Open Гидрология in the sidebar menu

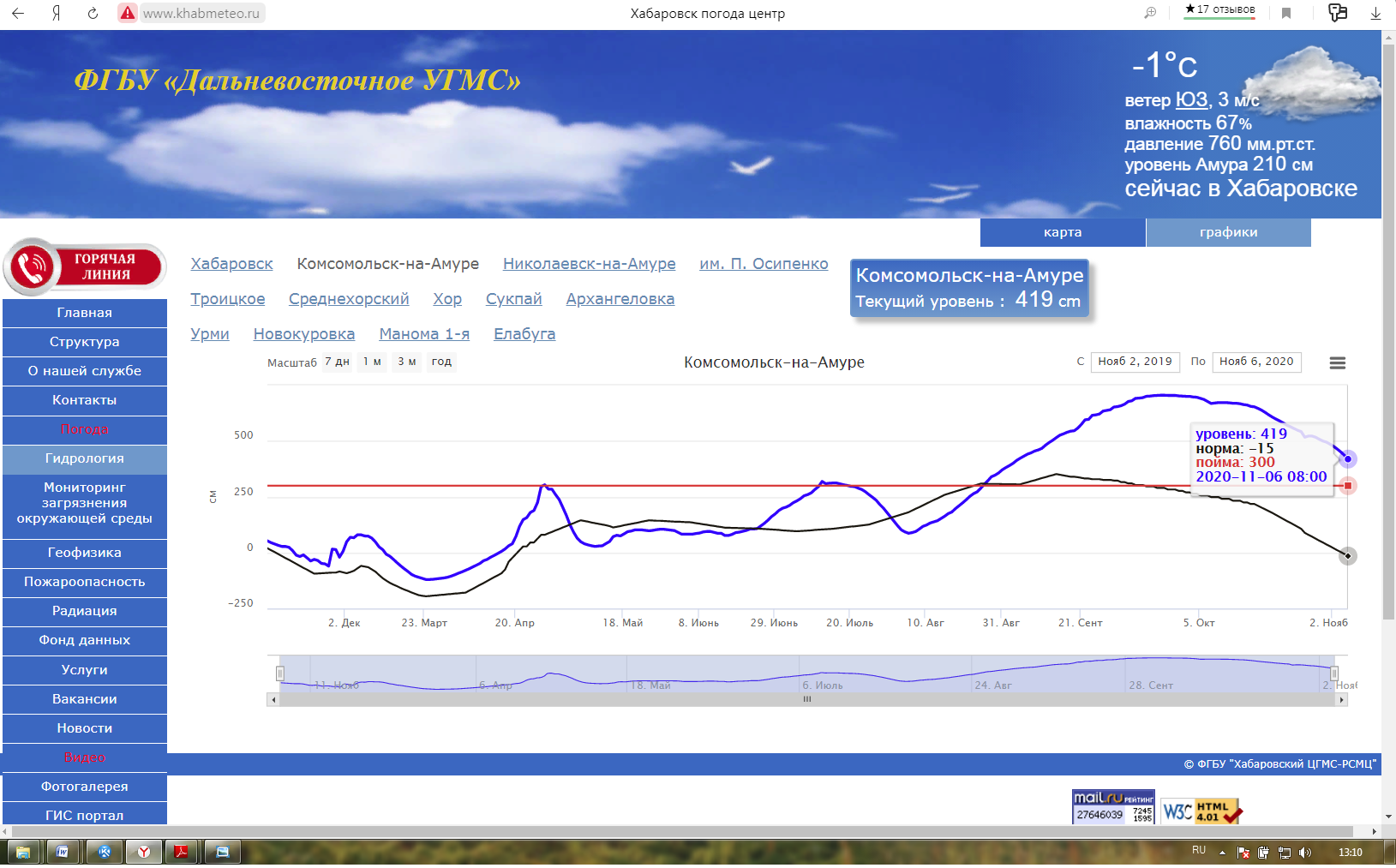pyautogui.click(x=84, y=458)
